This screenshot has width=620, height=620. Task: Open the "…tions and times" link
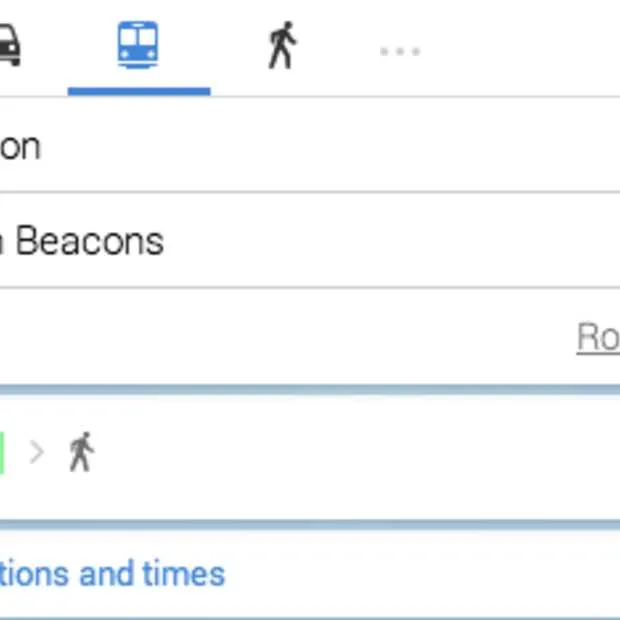pos(112,574)
